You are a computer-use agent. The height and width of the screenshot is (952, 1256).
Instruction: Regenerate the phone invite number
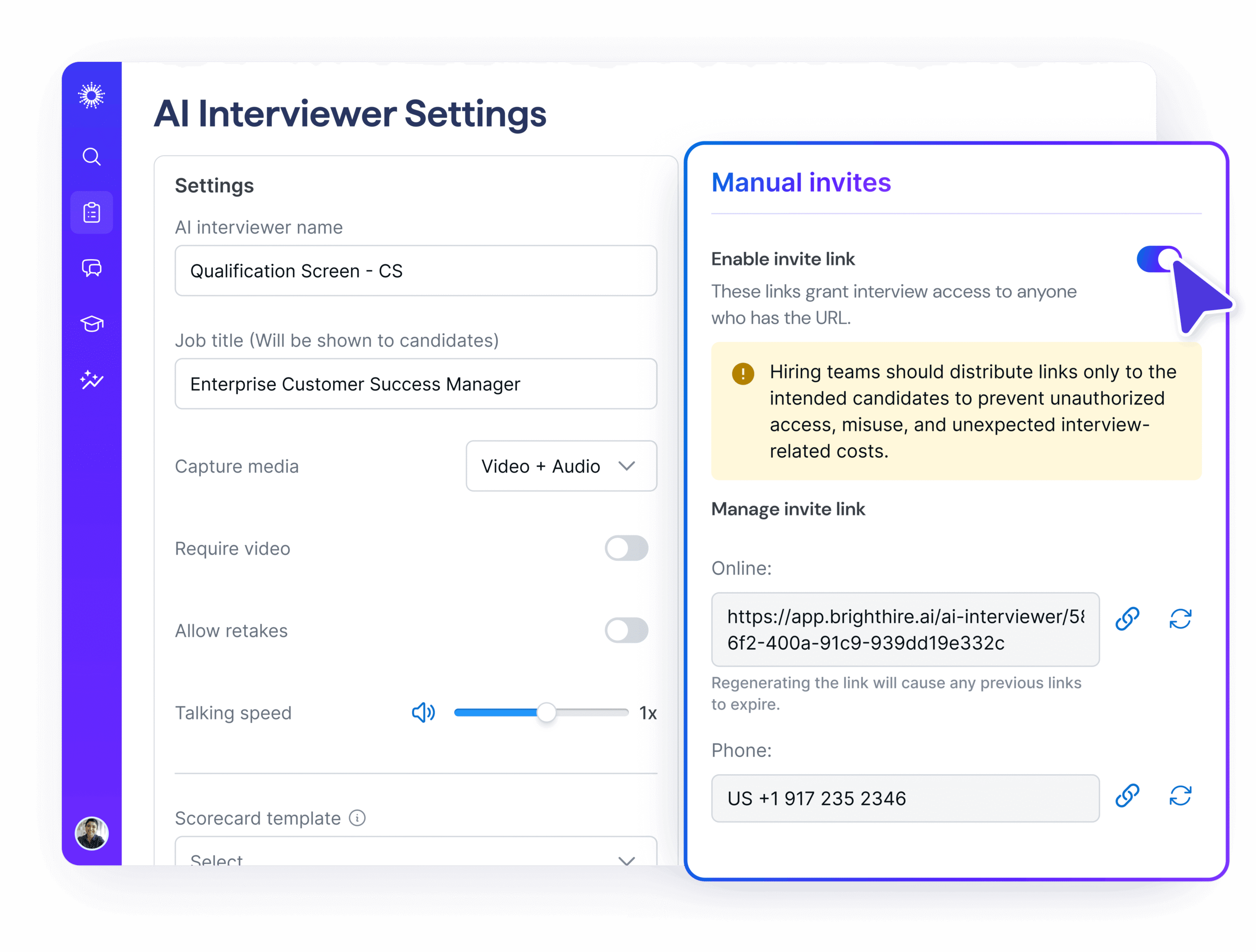(1180, 796)
